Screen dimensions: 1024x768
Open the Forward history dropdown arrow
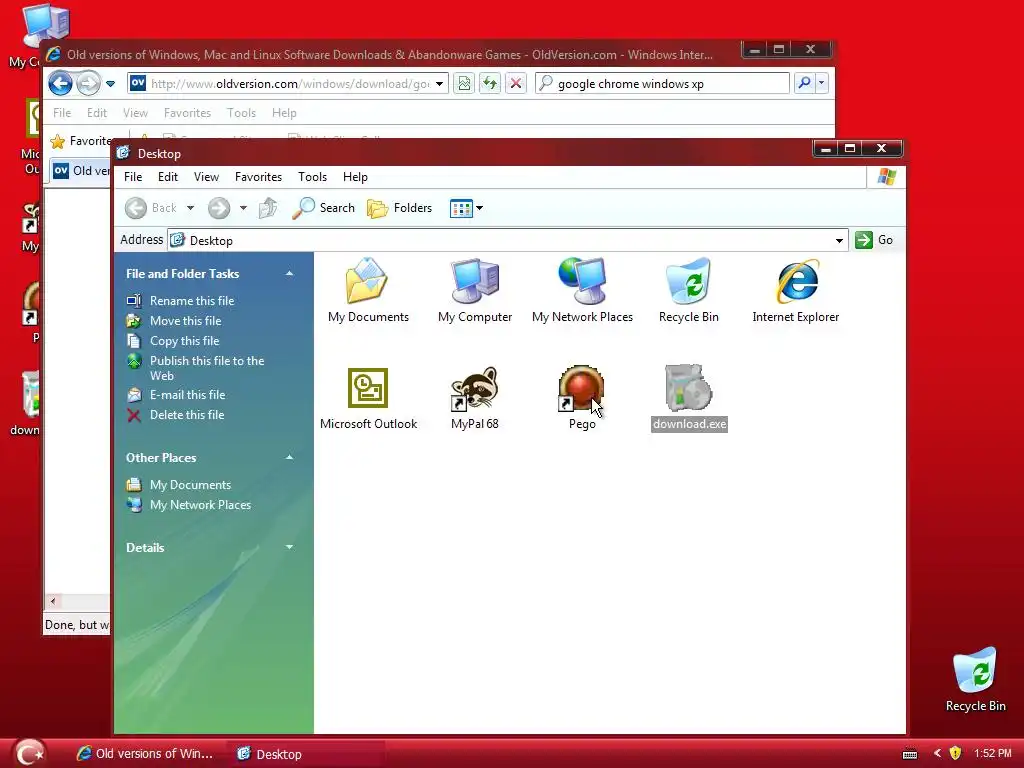pos(243,208)
